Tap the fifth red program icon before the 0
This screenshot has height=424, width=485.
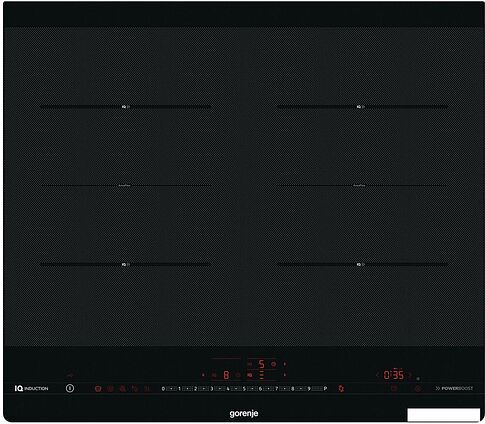(147, 389)
